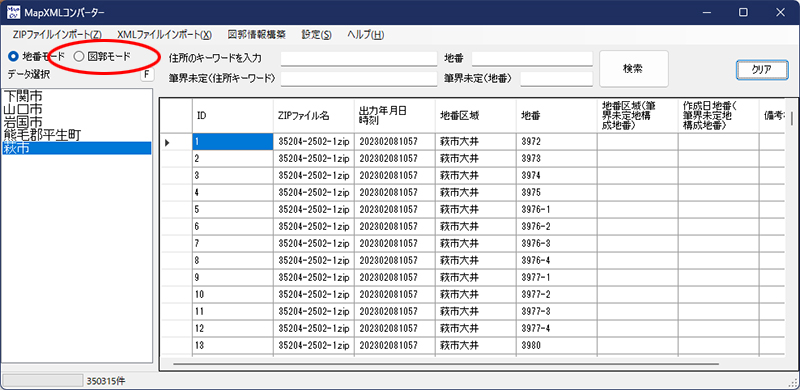Viewport: 800px width, 390px height.
Task: Select 下関市 in the data list
Action: point(77,96)
